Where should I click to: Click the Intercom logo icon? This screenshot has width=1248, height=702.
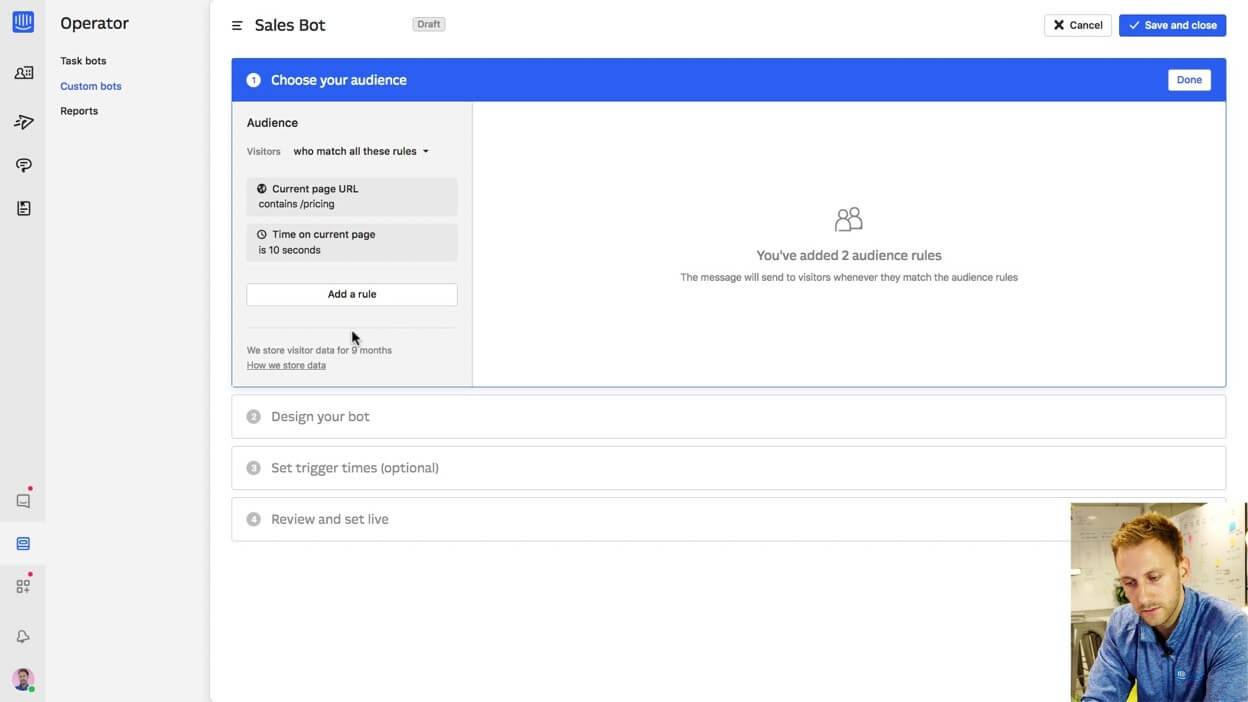(x=23, y=22)
